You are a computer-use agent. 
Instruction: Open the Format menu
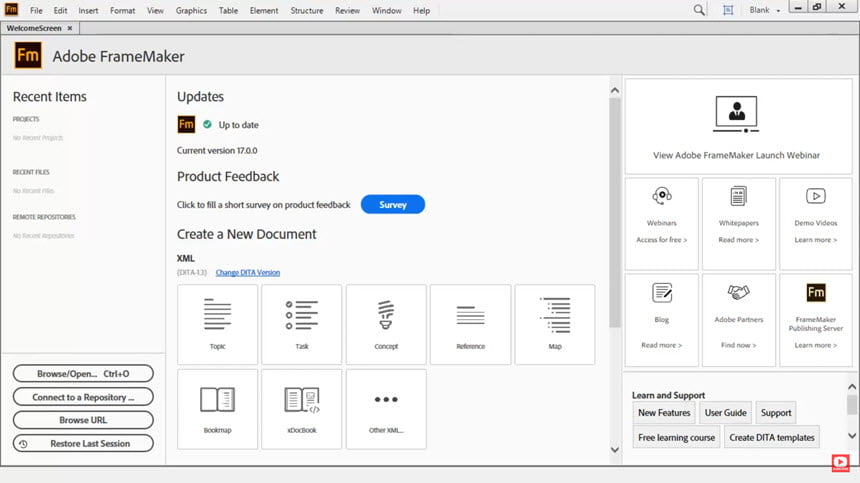click(122, 10)
